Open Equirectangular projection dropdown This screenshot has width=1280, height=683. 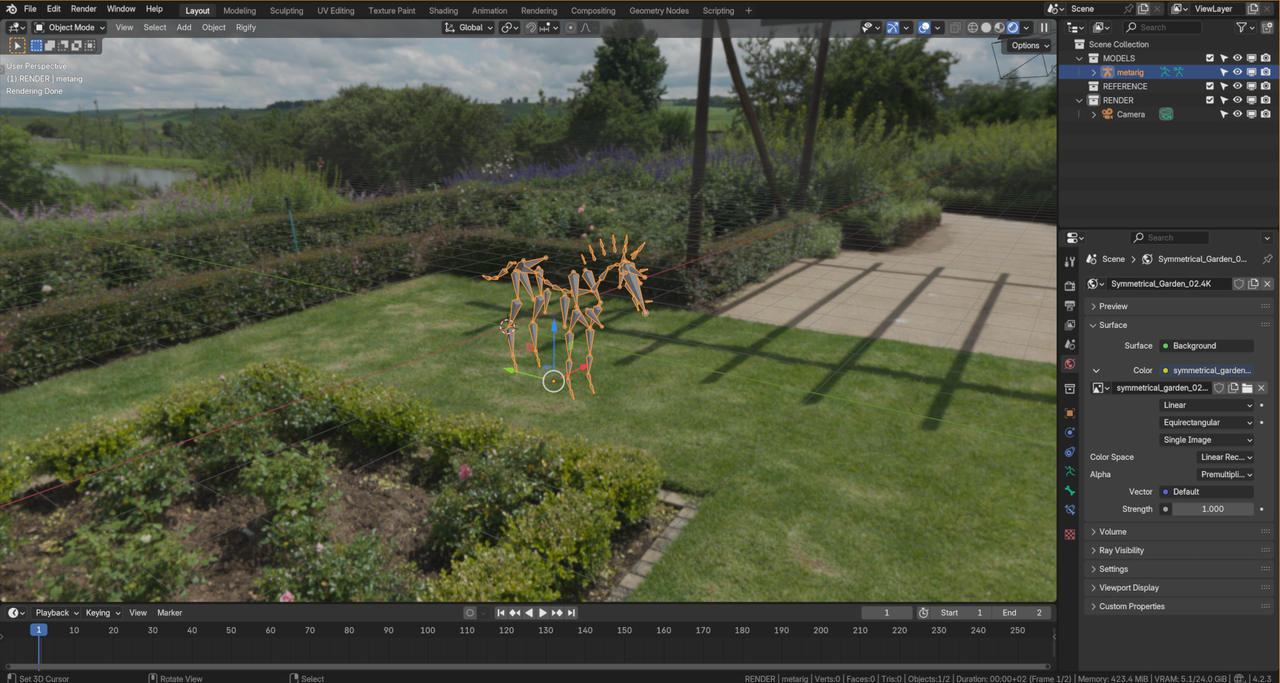click(1207, 422)
